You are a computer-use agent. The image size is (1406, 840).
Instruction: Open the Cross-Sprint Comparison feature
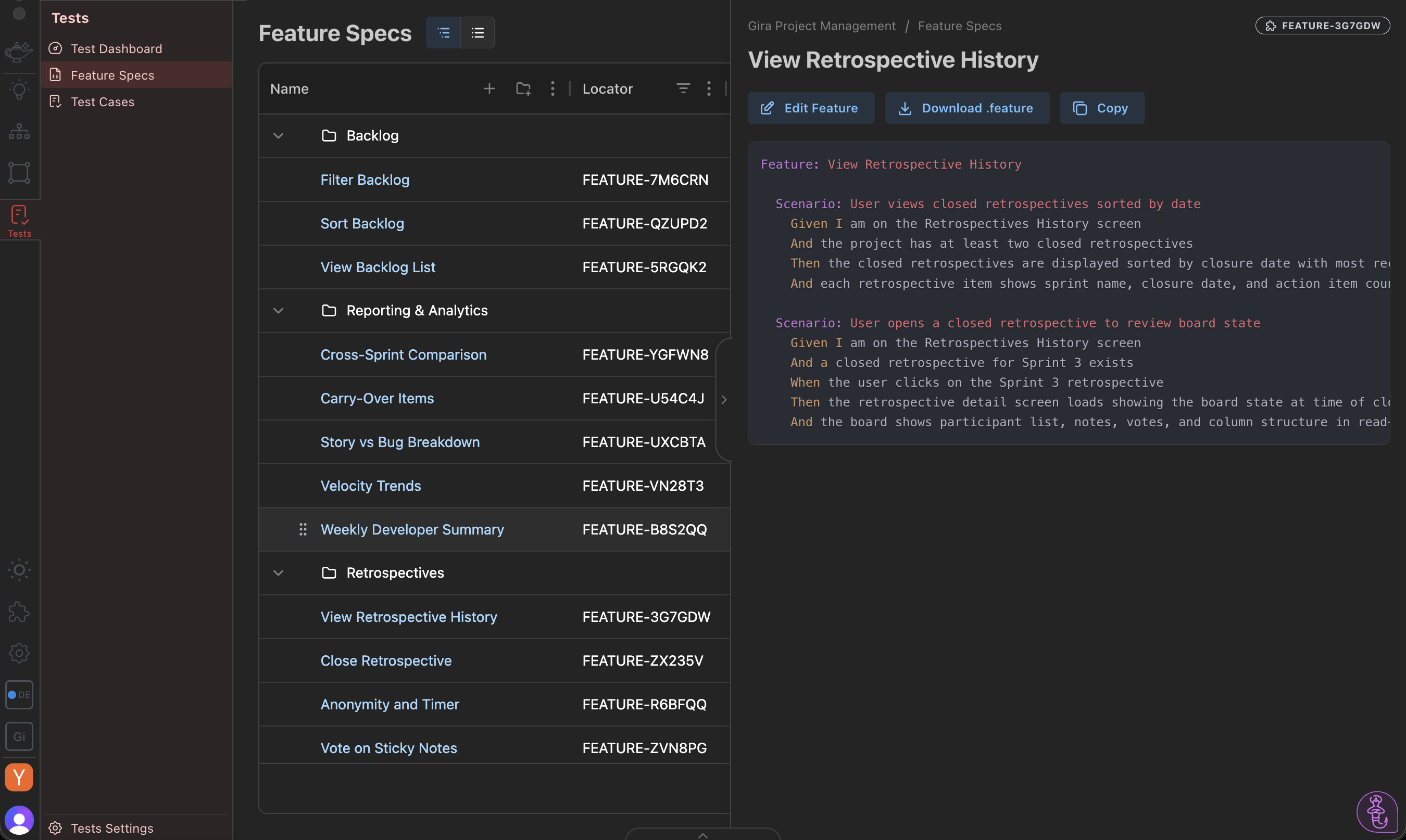403,354
